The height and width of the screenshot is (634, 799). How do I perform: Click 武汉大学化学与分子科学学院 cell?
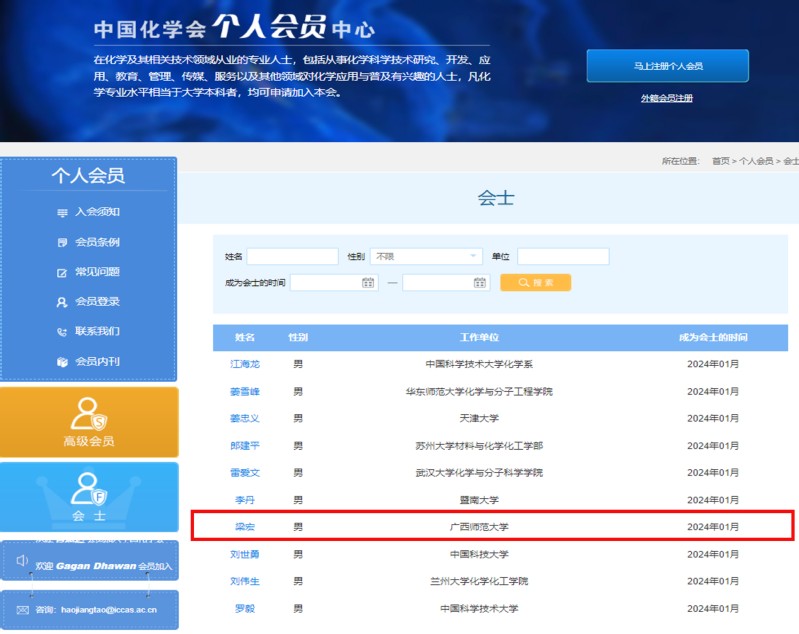(x=479, y=473)
